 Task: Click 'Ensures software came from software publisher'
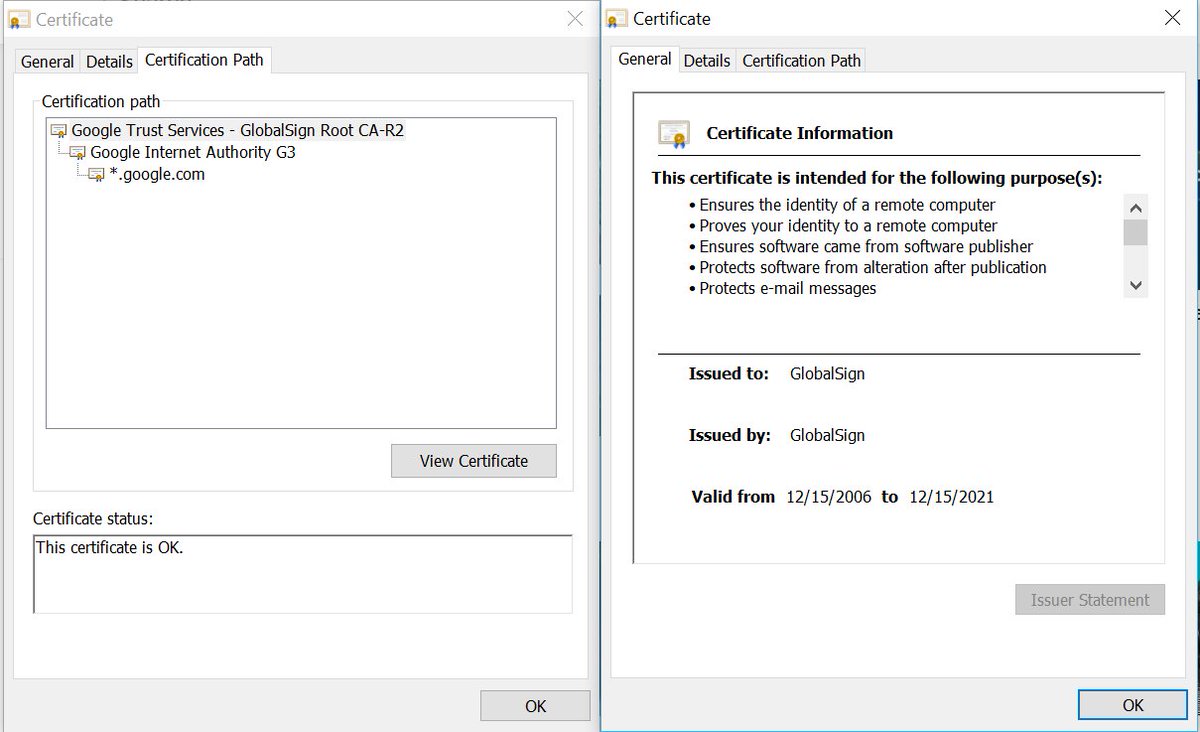[866, 246]
